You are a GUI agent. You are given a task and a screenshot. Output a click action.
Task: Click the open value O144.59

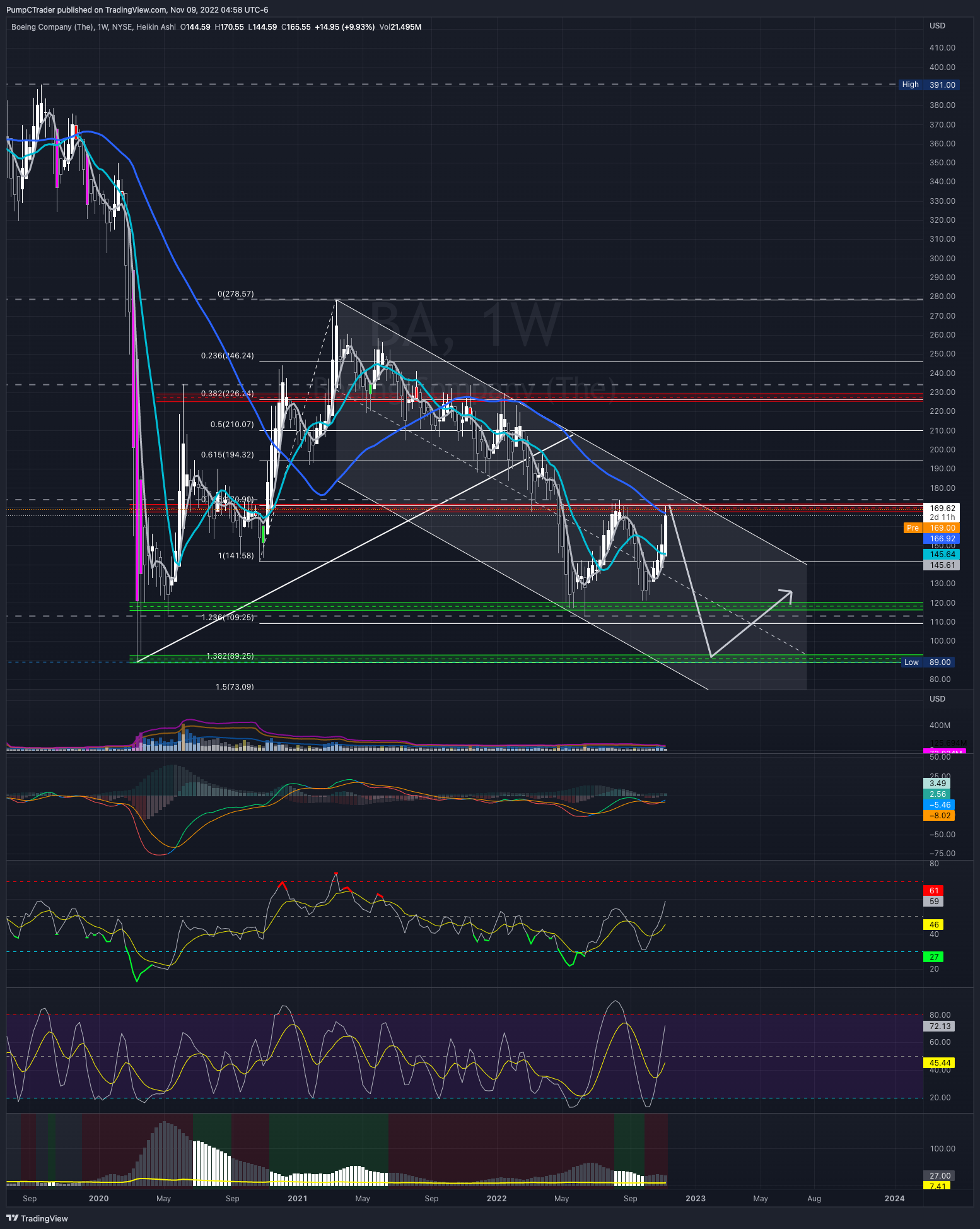pos(195,27)
